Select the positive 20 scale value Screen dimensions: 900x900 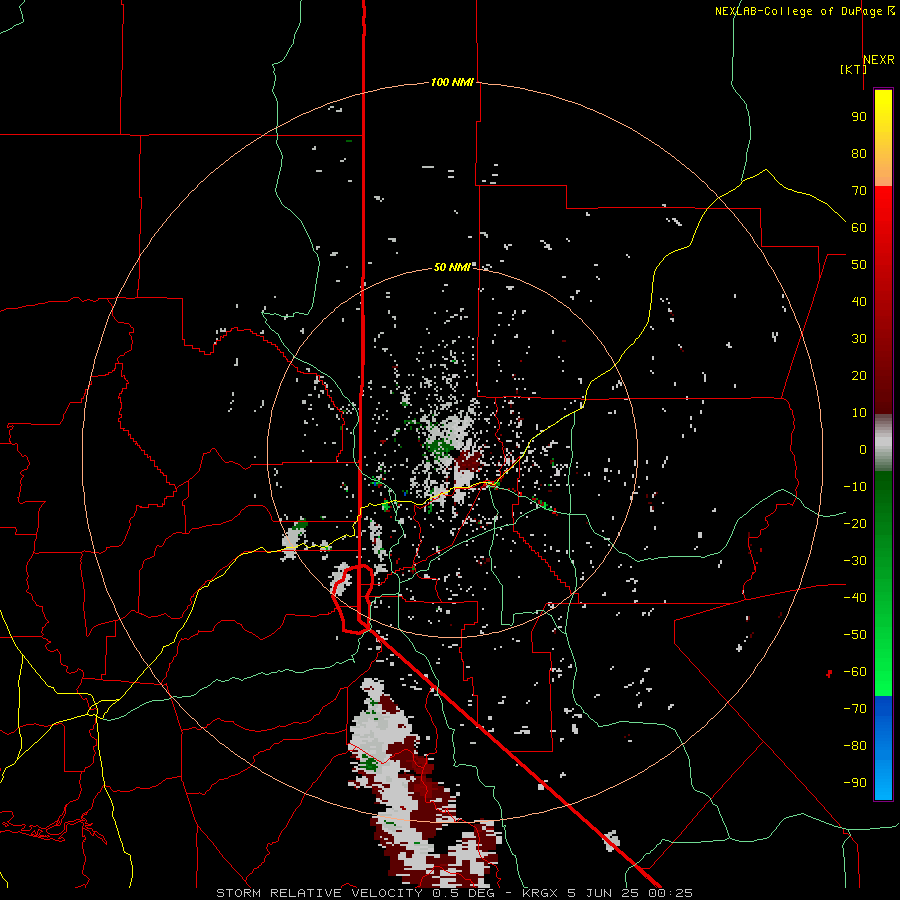point(859,375)
